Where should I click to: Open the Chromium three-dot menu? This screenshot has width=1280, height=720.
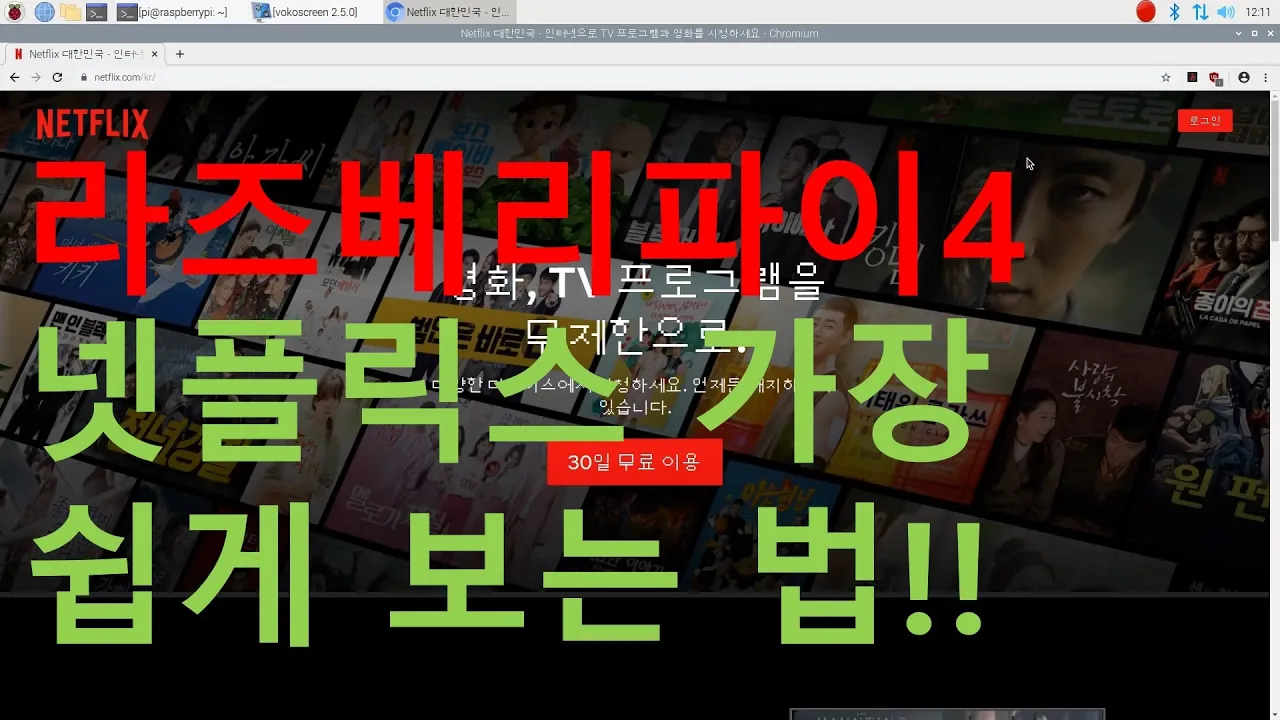coord(1265,77)
